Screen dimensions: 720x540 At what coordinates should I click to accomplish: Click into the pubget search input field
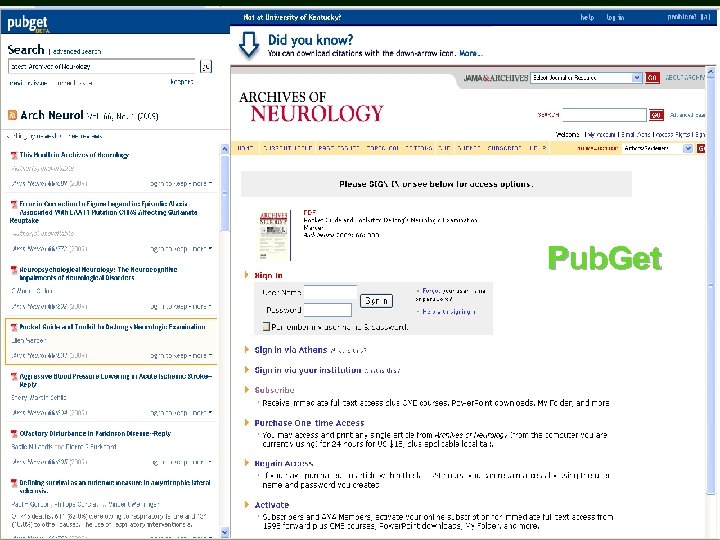pyautogui.click(x=102, y=67)
